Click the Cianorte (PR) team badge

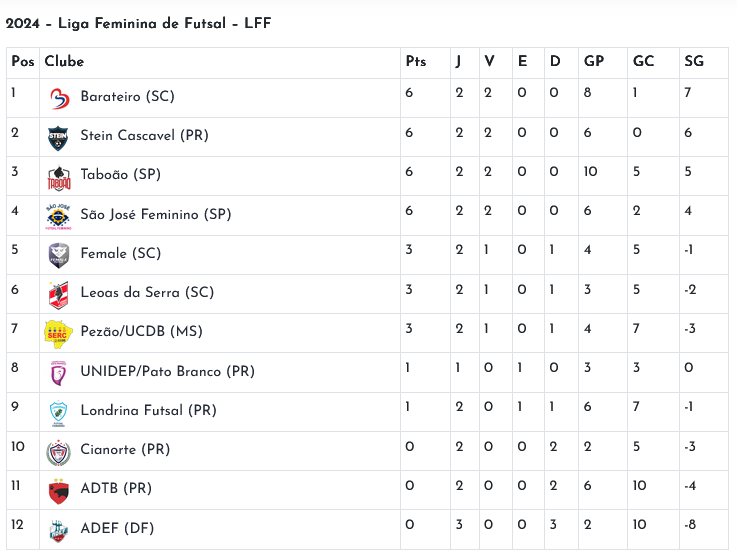click(59, 451)
